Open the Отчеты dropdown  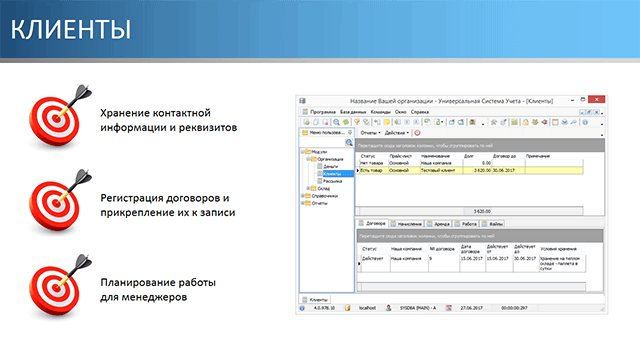coord(370,133)
